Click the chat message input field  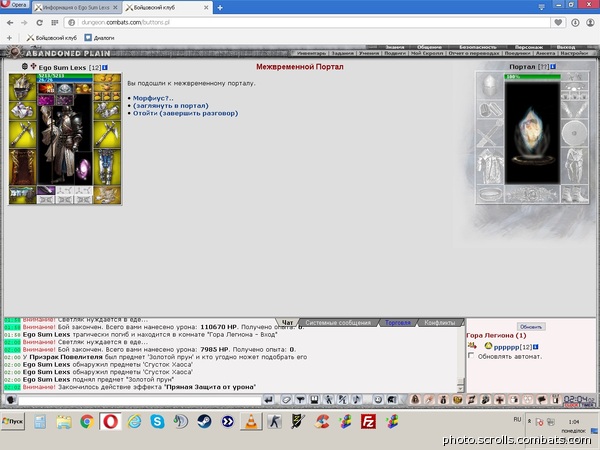point(140,400)
